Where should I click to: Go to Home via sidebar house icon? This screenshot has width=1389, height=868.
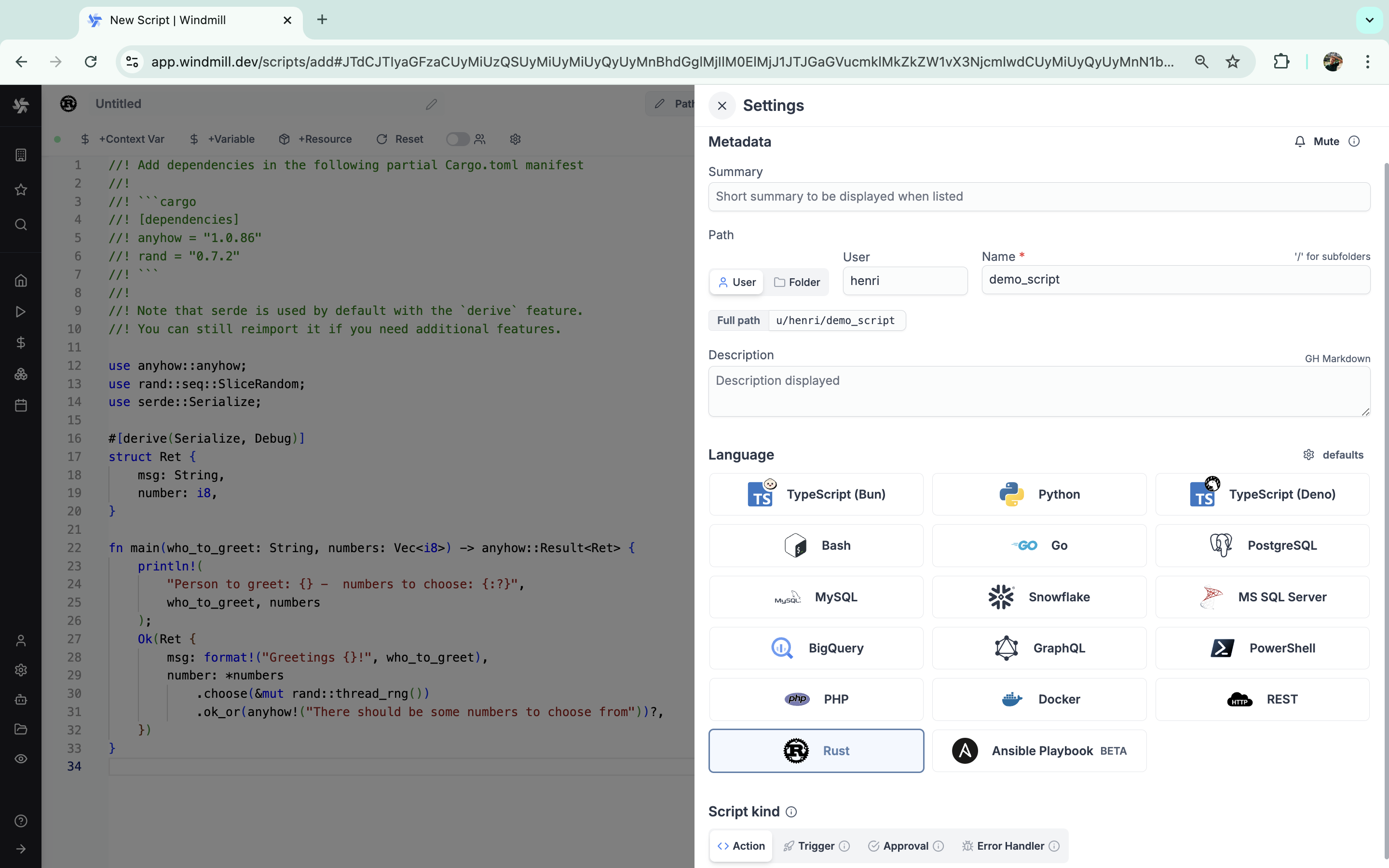(x=21, y=281)
